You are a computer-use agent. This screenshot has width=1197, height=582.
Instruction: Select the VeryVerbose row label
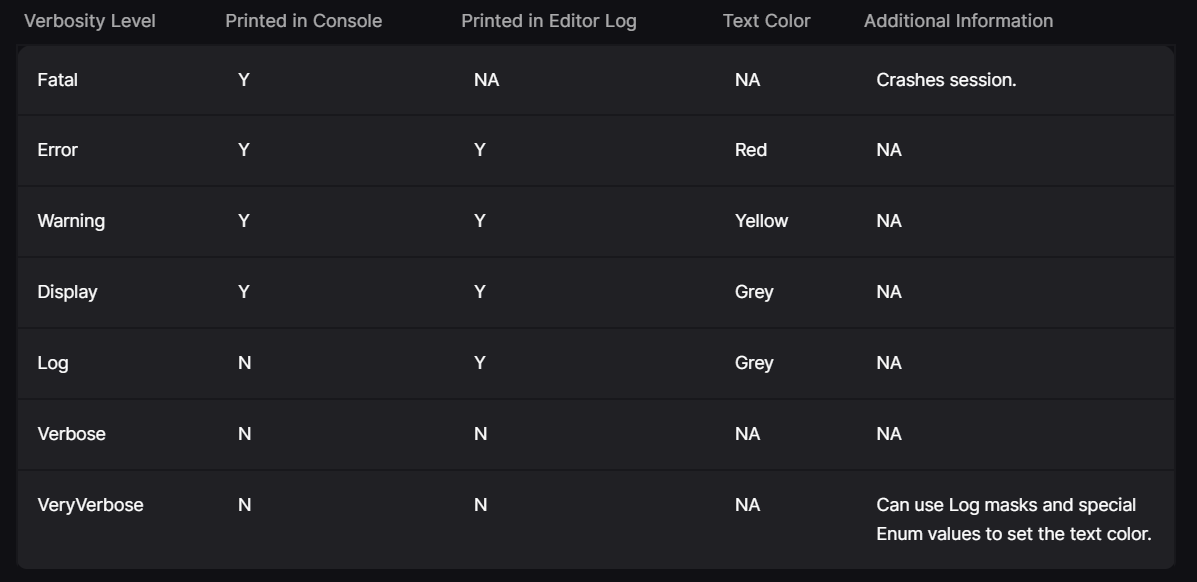[x=90, y=505]
